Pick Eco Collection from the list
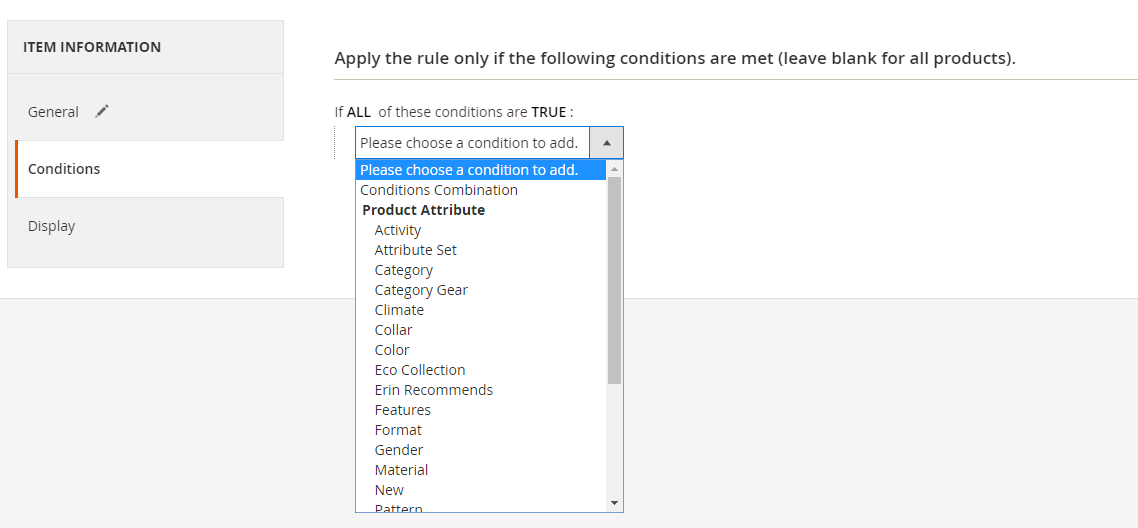 pyautogui.click(x=420, y=370)
